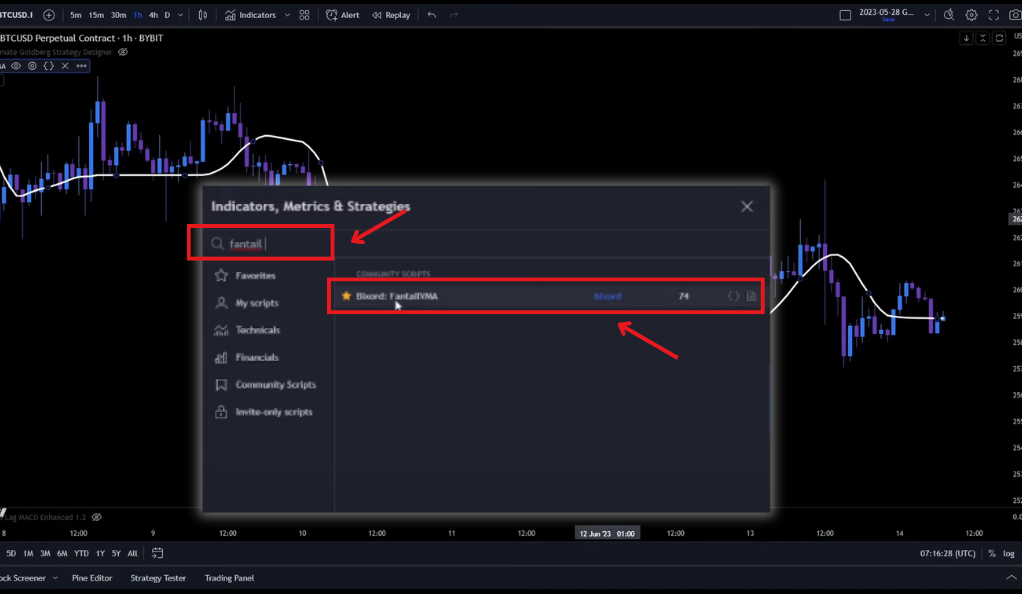This screenshot has width=1022, height=594.
Task: Show the hidden Lag MACD Enhanced indicator
Action: pyautogui.click(x=96, y=517)
